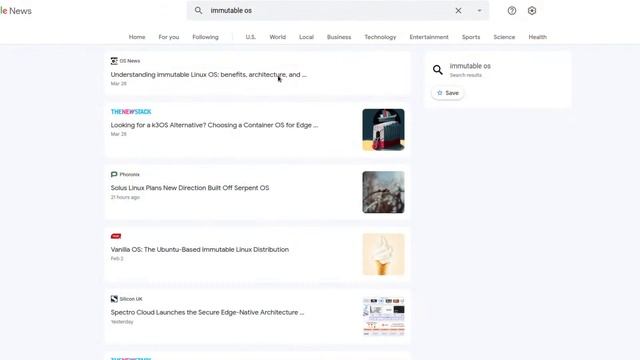640x360 pixels.
Task: Go to the Home tab
Action: point(137,37)
